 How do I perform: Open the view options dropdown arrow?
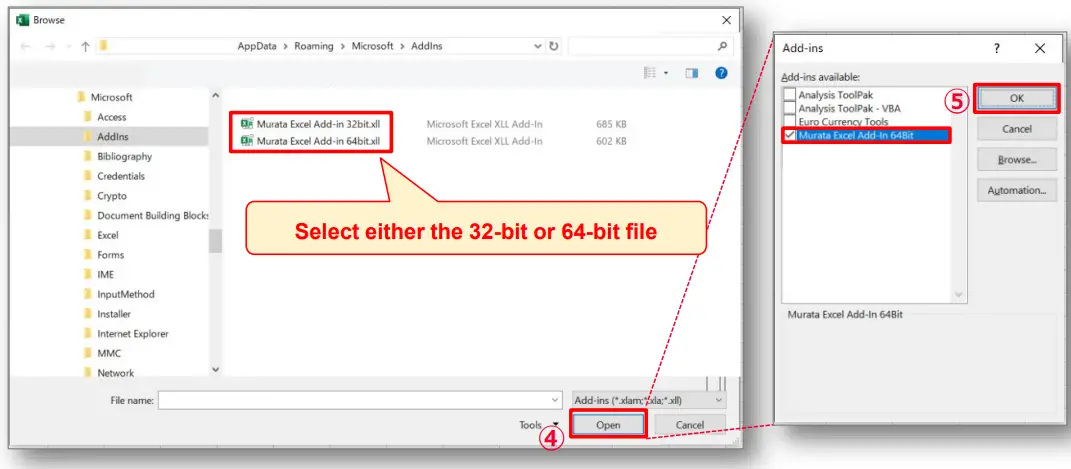coord(666,73)
